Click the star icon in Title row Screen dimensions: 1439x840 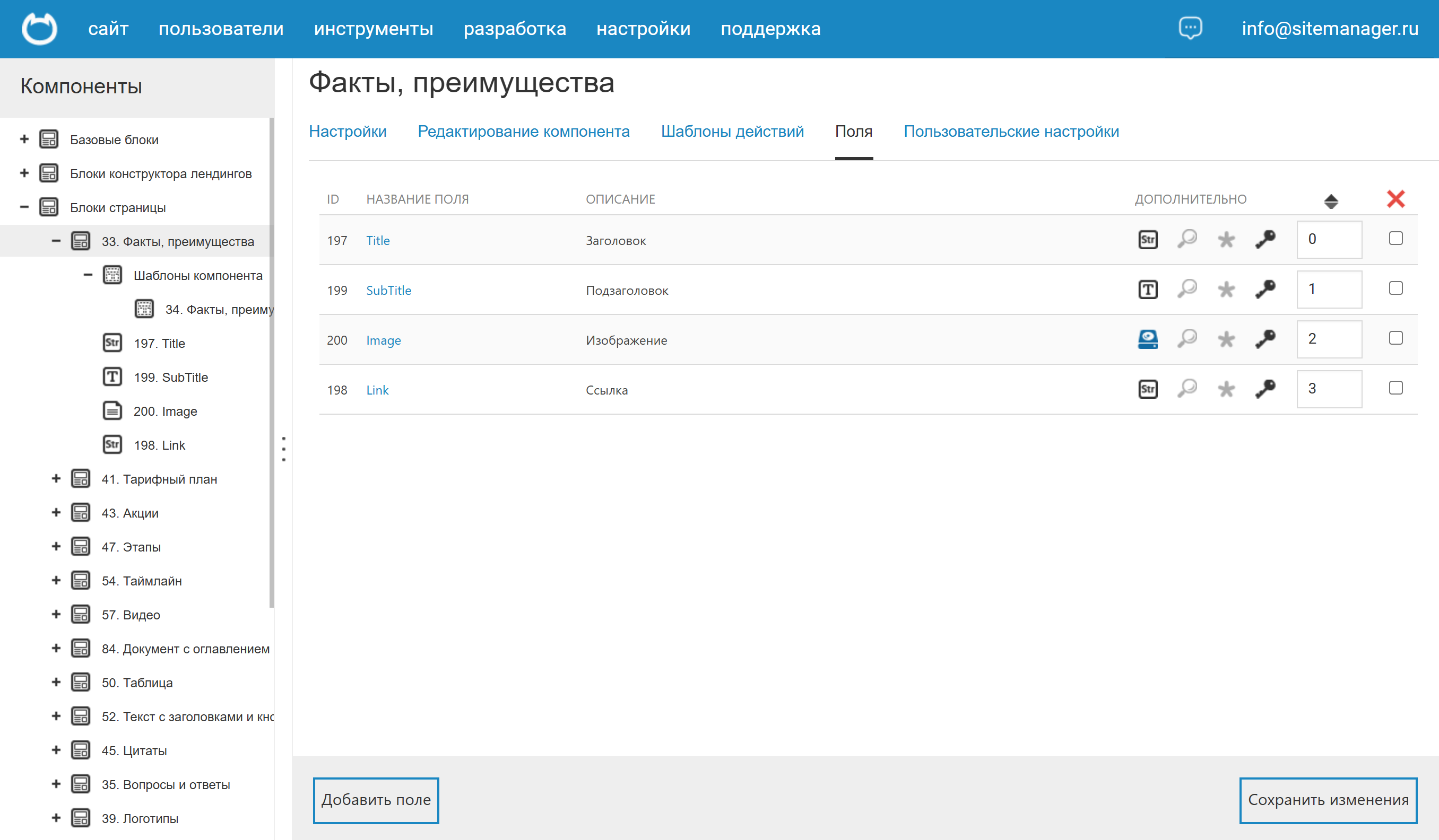(1226, 240)
